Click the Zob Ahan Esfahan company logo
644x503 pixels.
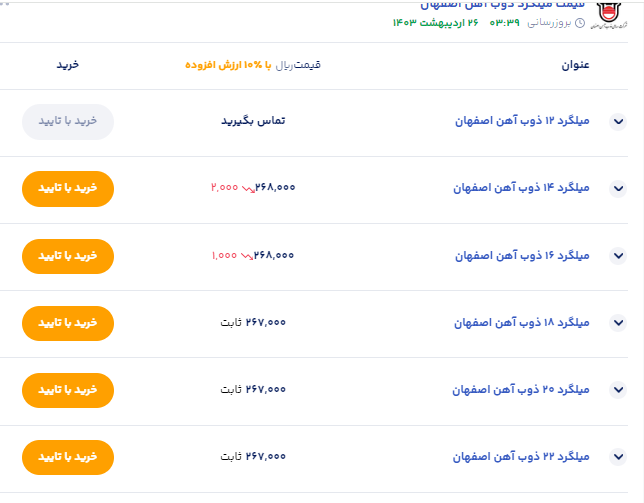[x=610, y=12]
